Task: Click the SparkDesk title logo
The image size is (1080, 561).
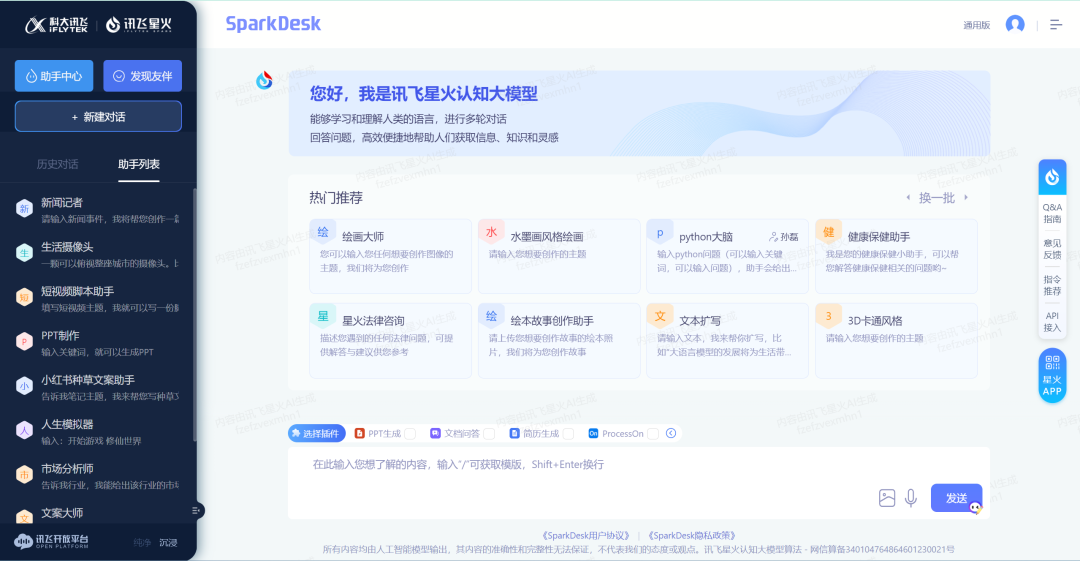Action: (273, 24)
